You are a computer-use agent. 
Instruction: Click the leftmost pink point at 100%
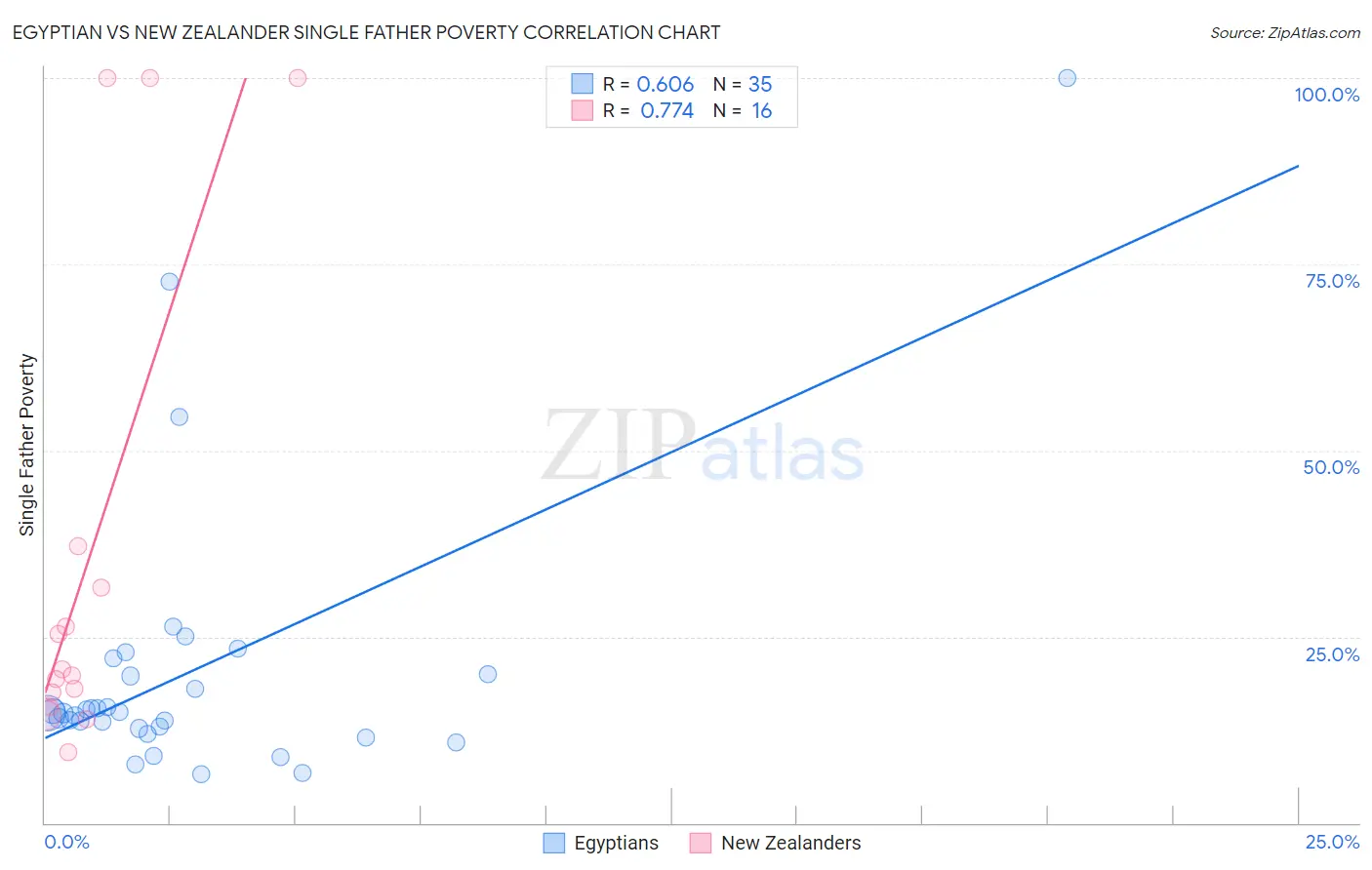coord(107,78)
